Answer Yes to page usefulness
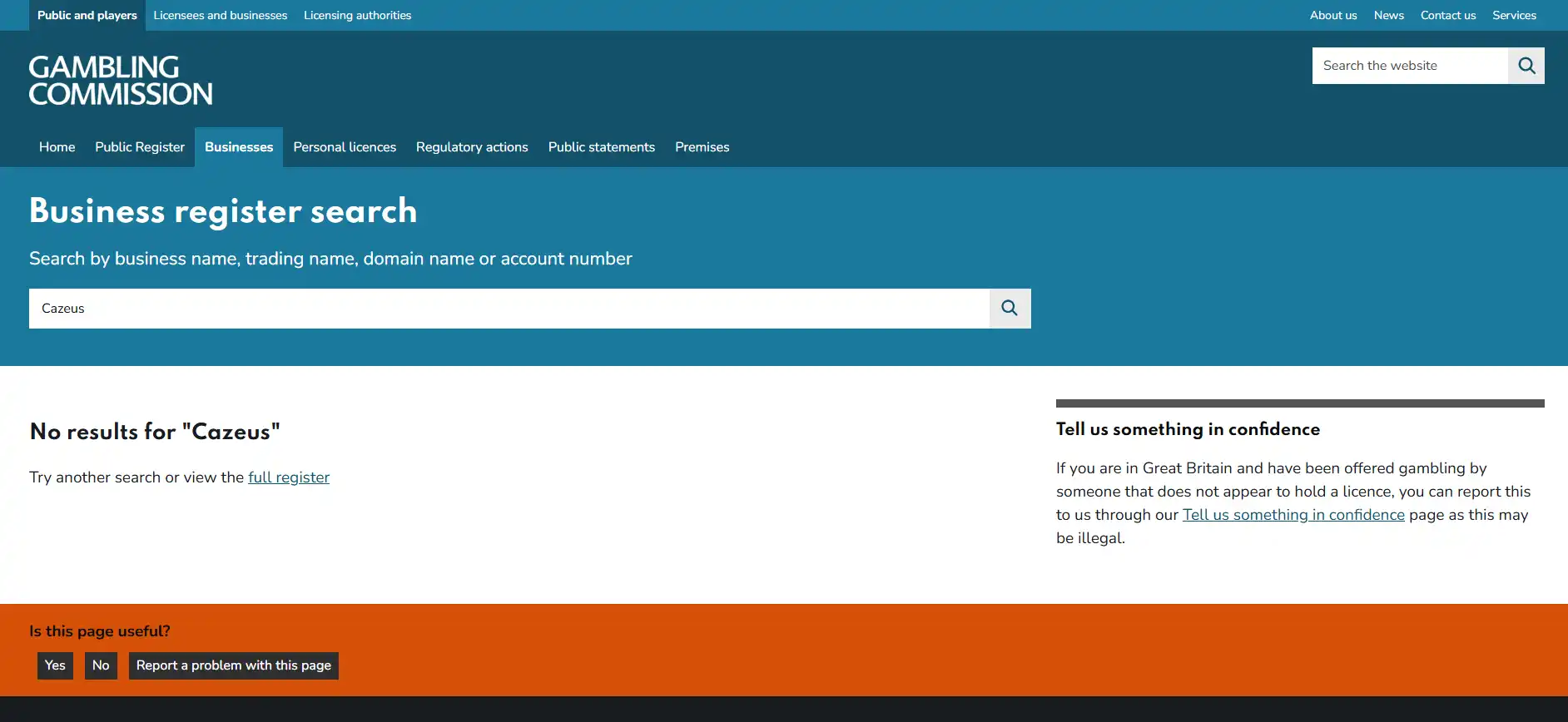 [55, 665]
